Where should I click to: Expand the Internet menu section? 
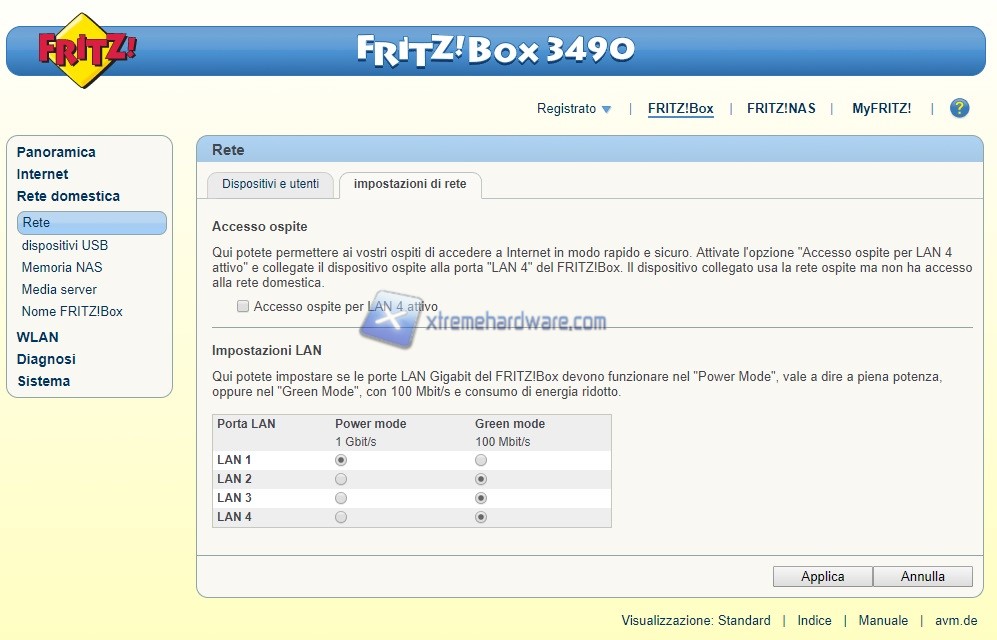pos(42,174)
